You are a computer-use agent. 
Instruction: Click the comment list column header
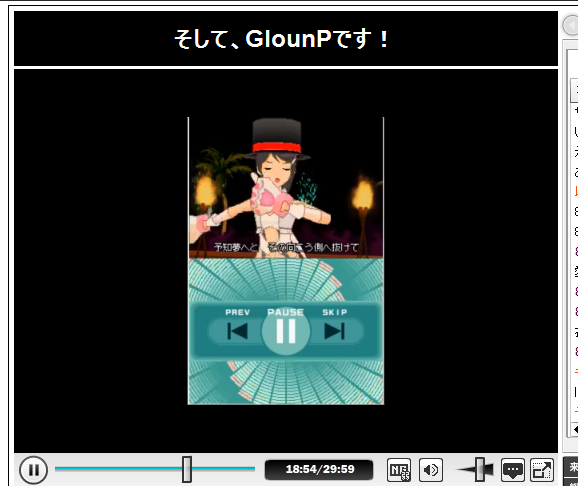coord(574,90)
